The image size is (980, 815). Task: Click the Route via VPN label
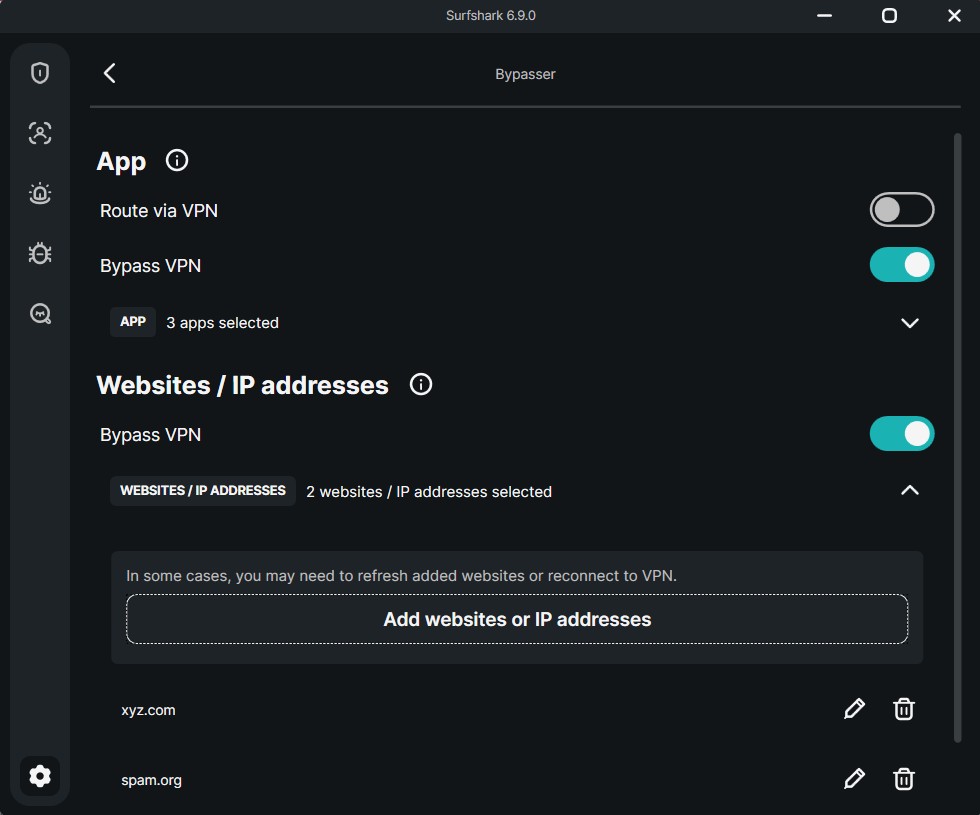159,211
